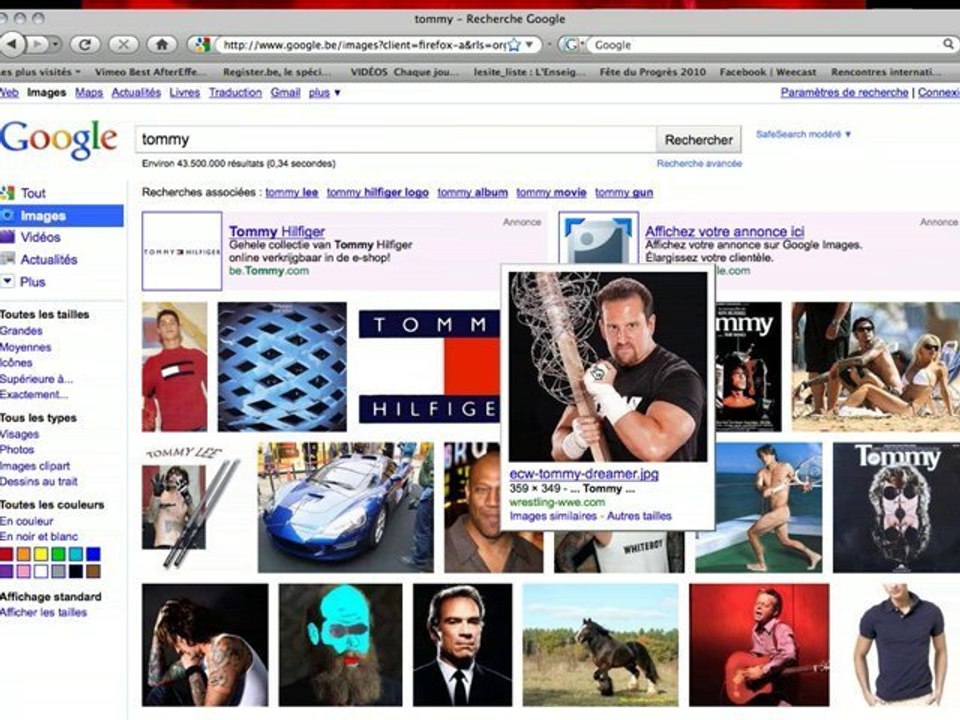Filter by En noir et blanc
This screenshot has width=960, height=720.
pos(39,536)
